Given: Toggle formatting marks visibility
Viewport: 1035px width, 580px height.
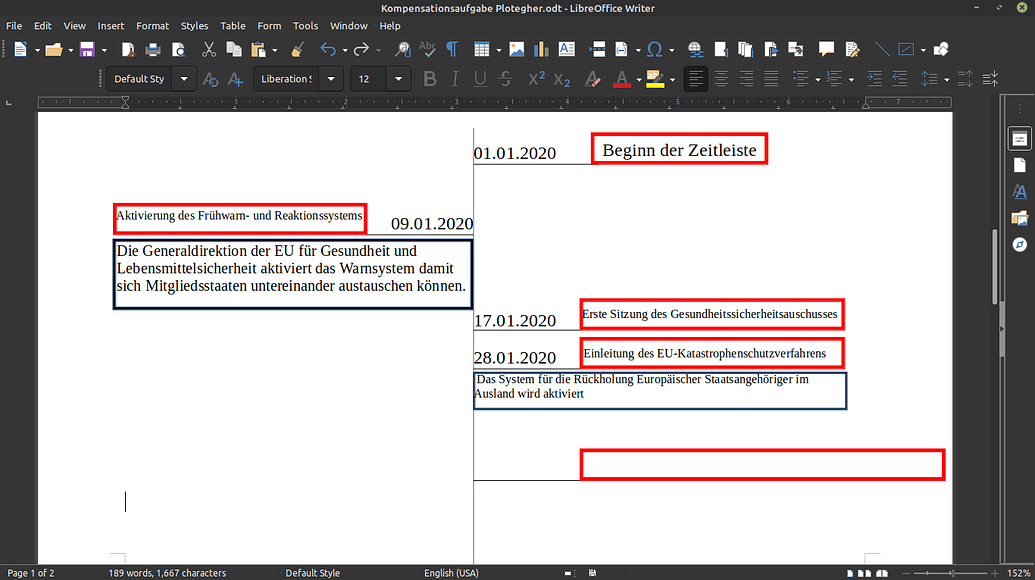Looking at the screenshot, I should tap(451, 48).
